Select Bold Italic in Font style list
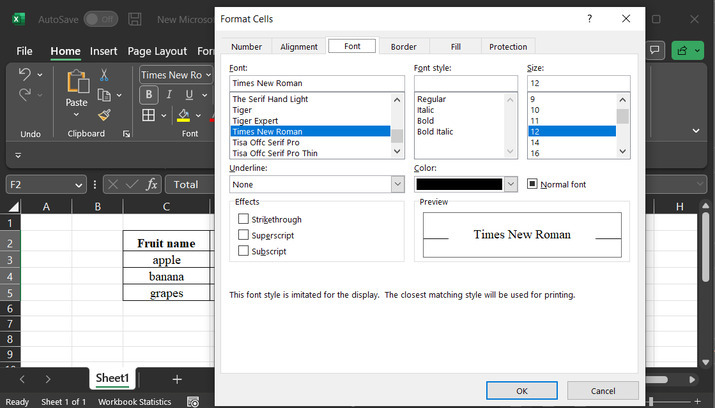Screen dimensions: 715x408 (x=435, y=131)
